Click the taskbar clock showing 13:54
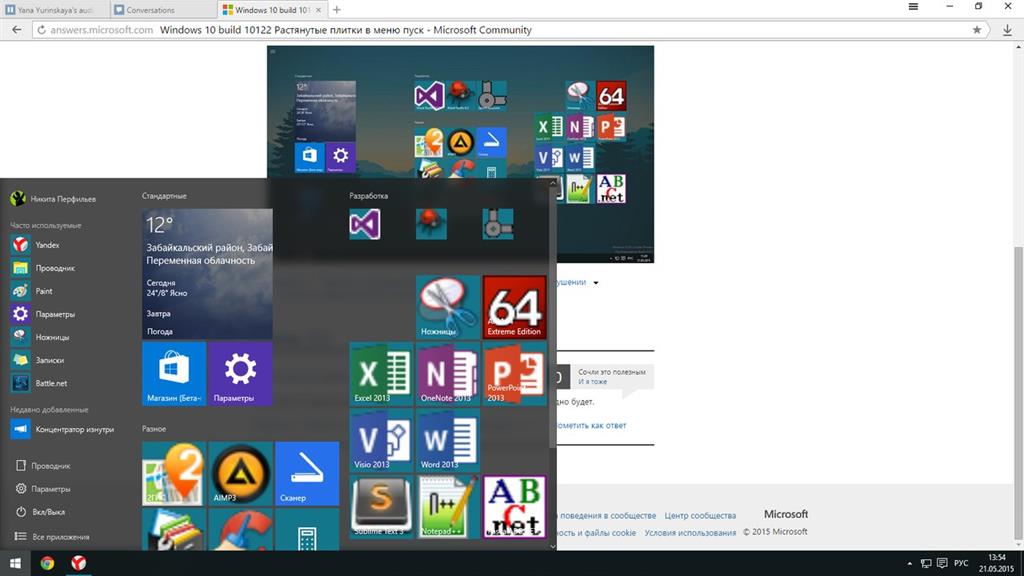The width and height of the screenshot is (1024, 576). pyautogui.click(x=996, y=563)
